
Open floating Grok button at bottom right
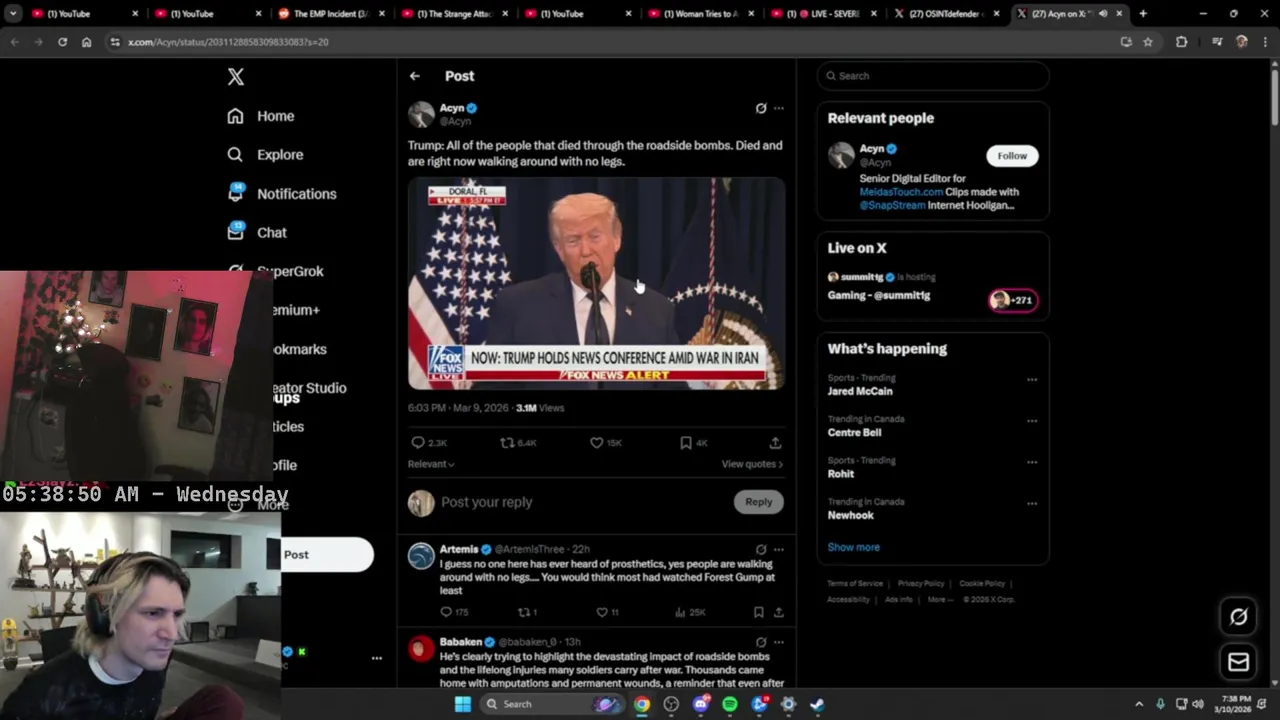(1238, 617)
